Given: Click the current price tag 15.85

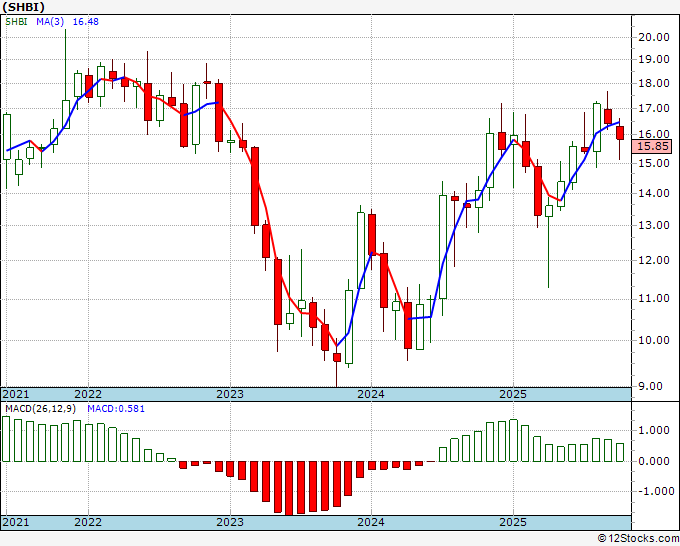Looking at the screenshot, I should point(652,147).
